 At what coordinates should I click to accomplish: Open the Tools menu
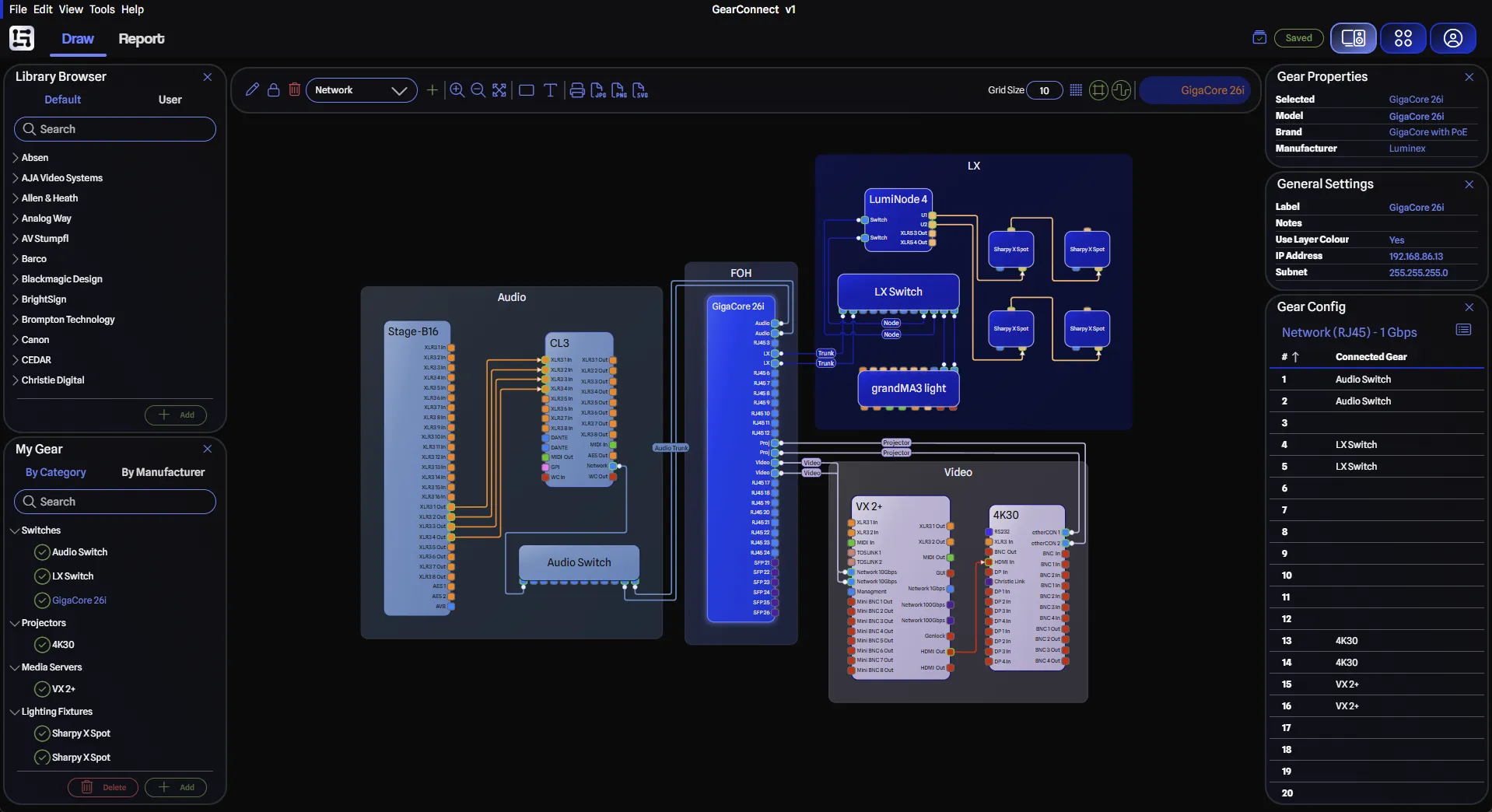coord(102,9)
